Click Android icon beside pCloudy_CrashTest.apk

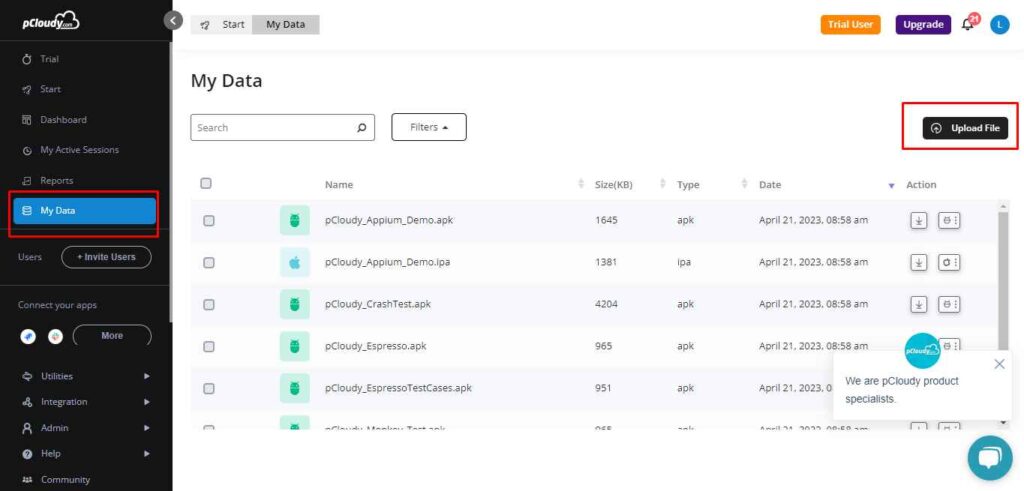pos(295,304)
